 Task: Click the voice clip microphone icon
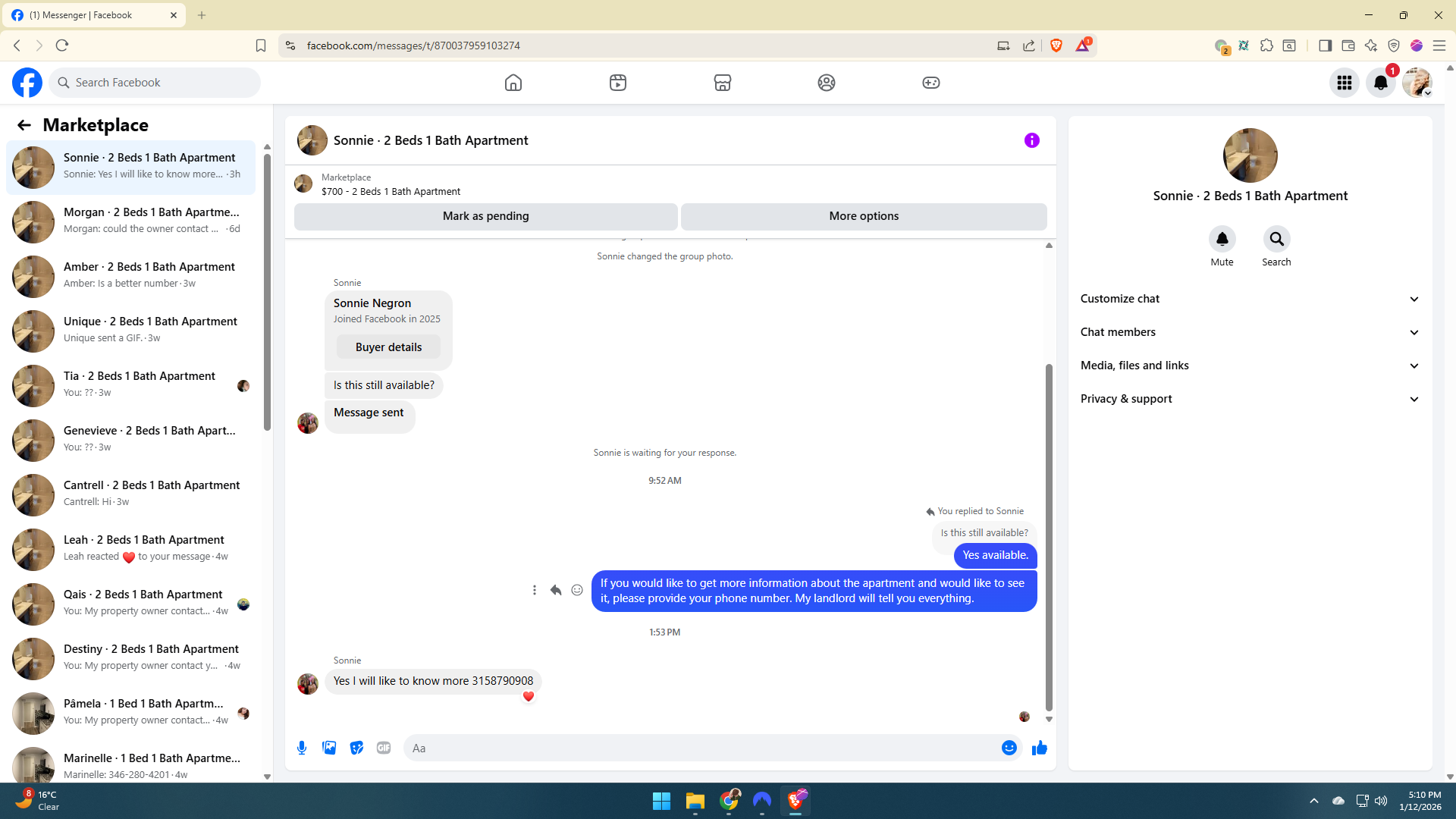[302, 748]
